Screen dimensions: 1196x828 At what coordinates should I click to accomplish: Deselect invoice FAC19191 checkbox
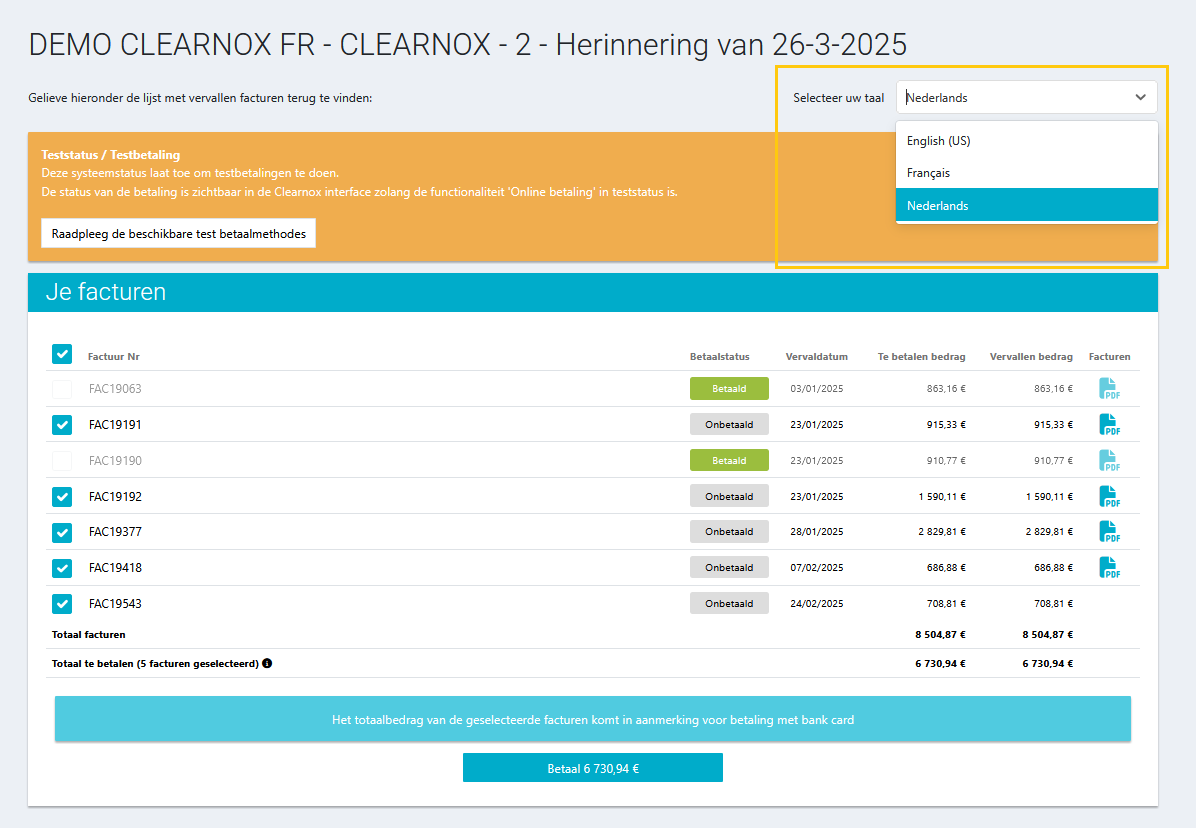62,425
